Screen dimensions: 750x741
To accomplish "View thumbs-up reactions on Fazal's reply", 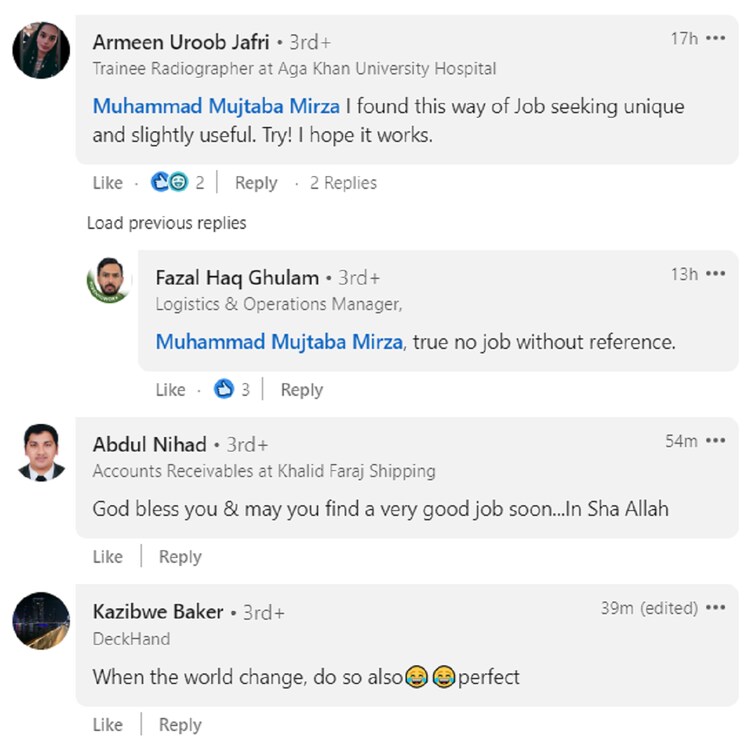I will (232, 390).
